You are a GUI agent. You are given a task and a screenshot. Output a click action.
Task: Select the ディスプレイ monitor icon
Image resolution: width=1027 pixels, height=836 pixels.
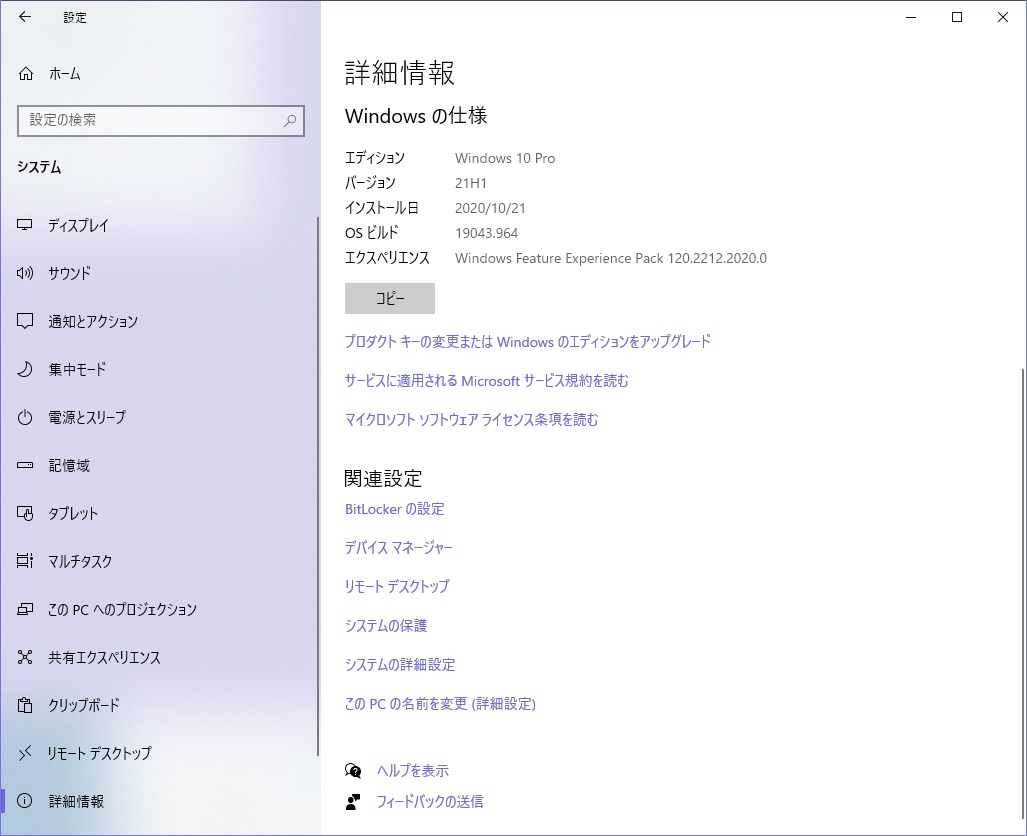pos(25,225)
